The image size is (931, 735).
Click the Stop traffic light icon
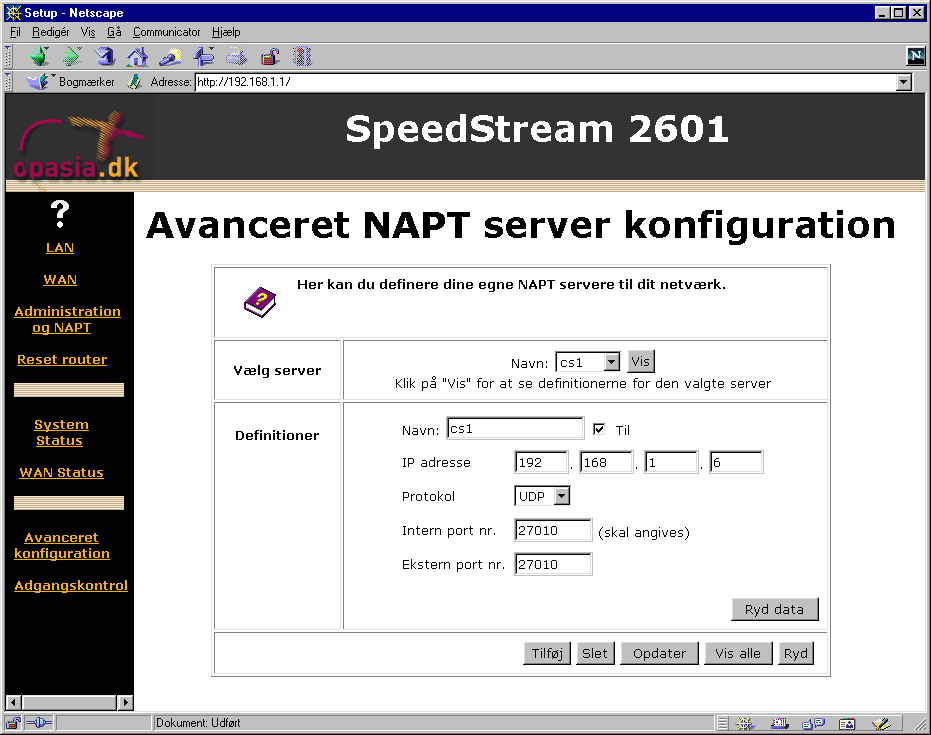pos(302,56)
